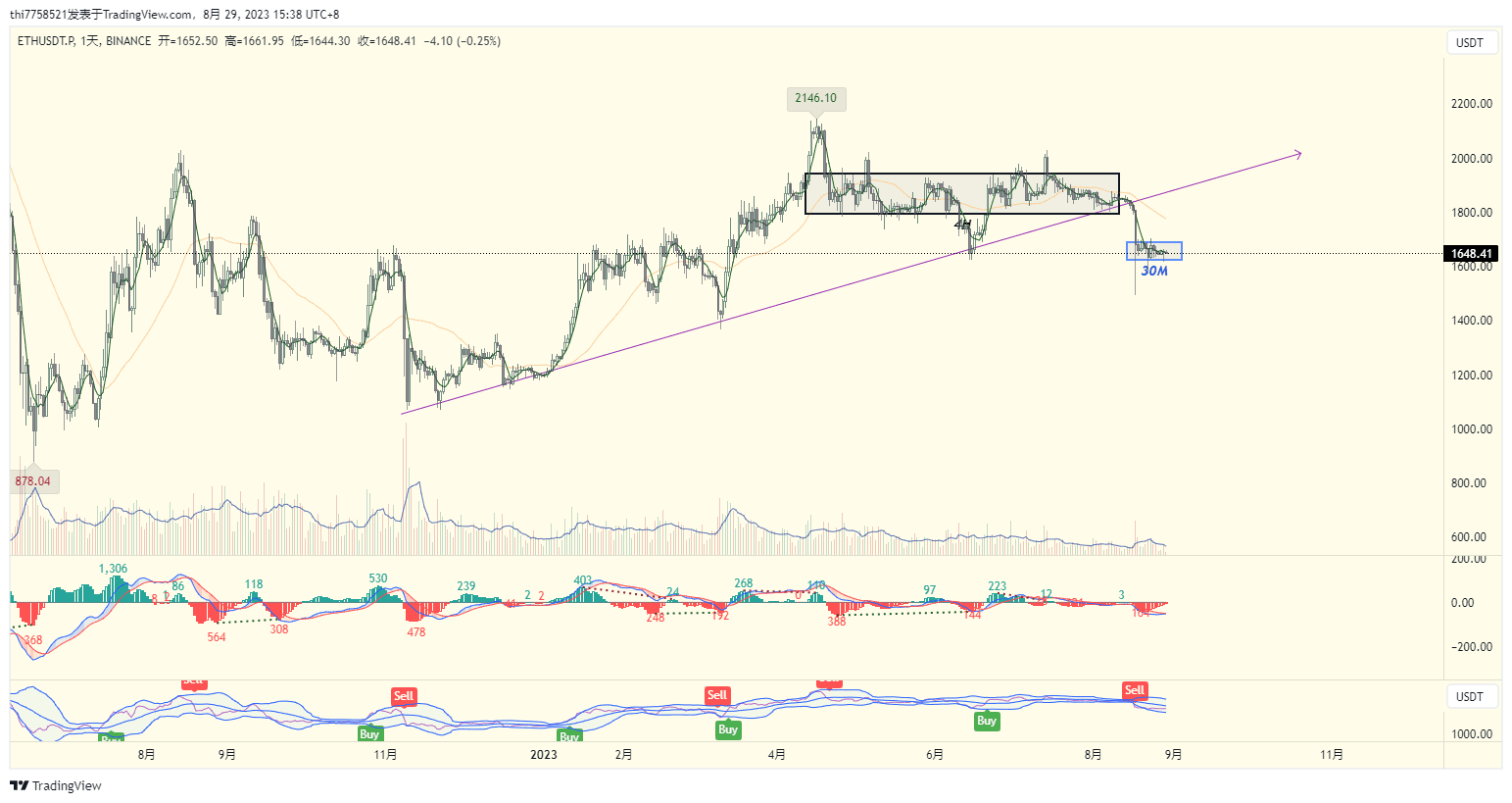Click the 239 MACD histogram value
This screenshot has width=1512, height=803.
pyautogui.click(x=466, y=586)
